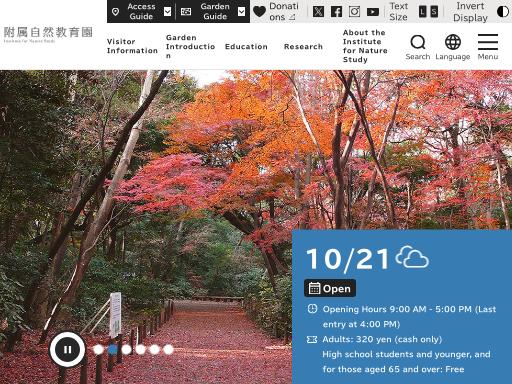Open the X (Twitter) social icon

[318, 12]
